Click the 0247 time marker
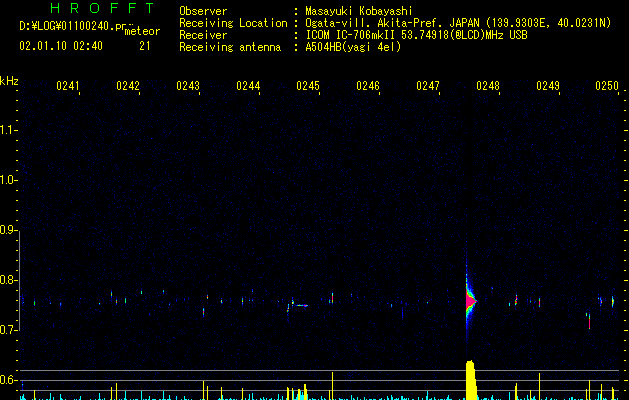The image size is (629, 400). pos(428,86)
